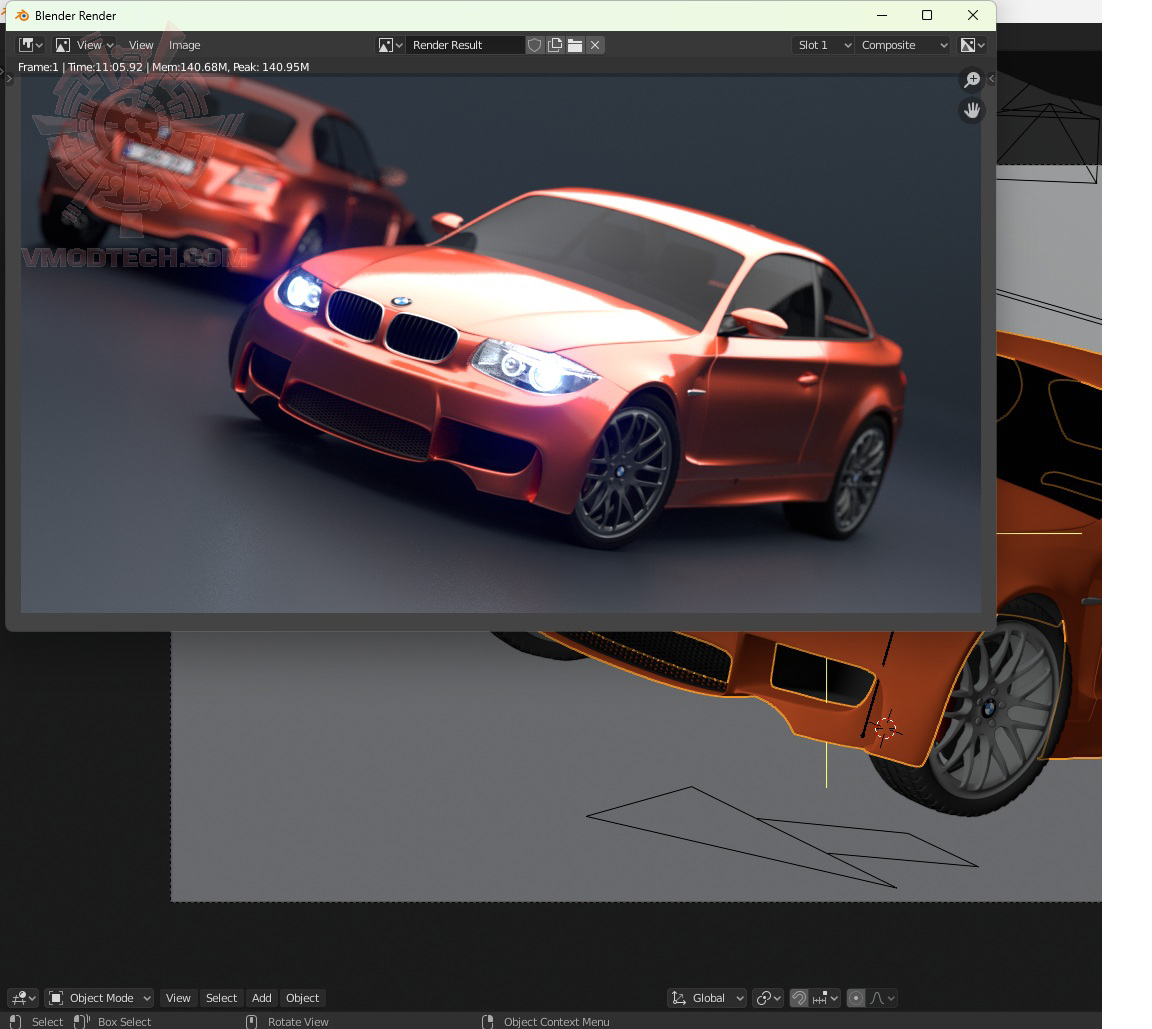1152x1029 pixels.
Task: Click the 3D cursor in the viewport
Action: (x=886, y=728)
